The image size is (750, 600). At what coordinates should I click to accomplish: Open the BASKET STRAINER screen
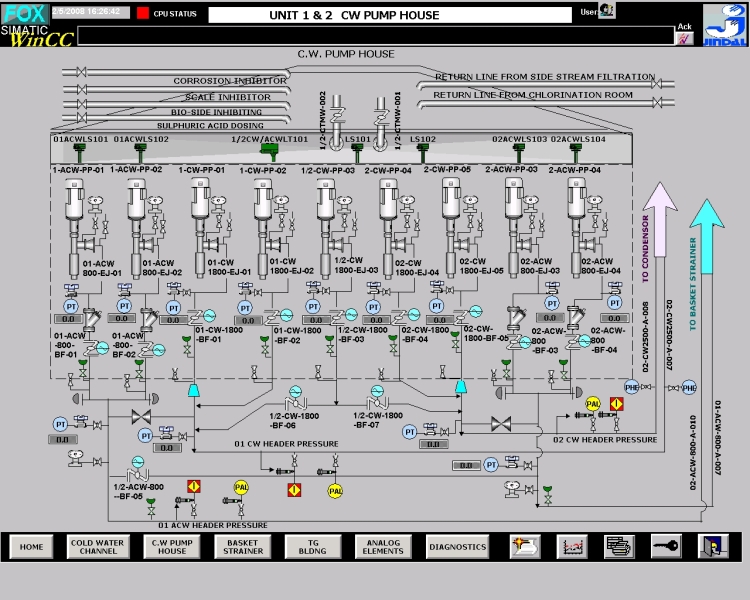click(x=243, y=546)
